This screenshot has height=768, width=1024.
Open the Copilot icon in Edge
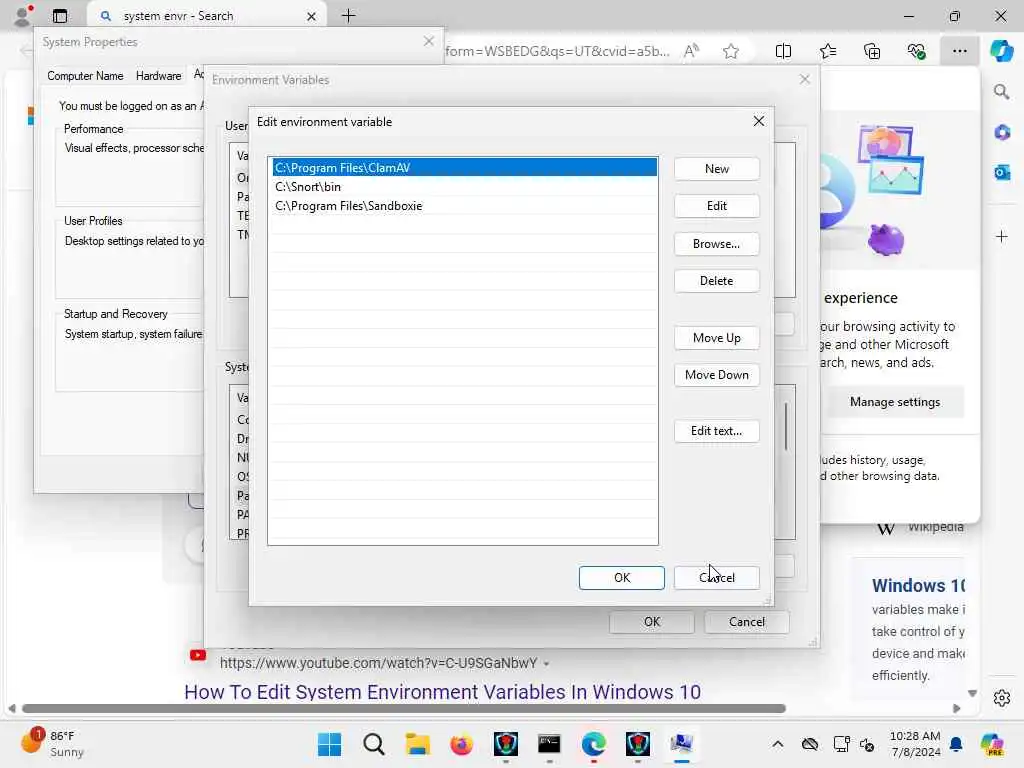[1001, 51]
